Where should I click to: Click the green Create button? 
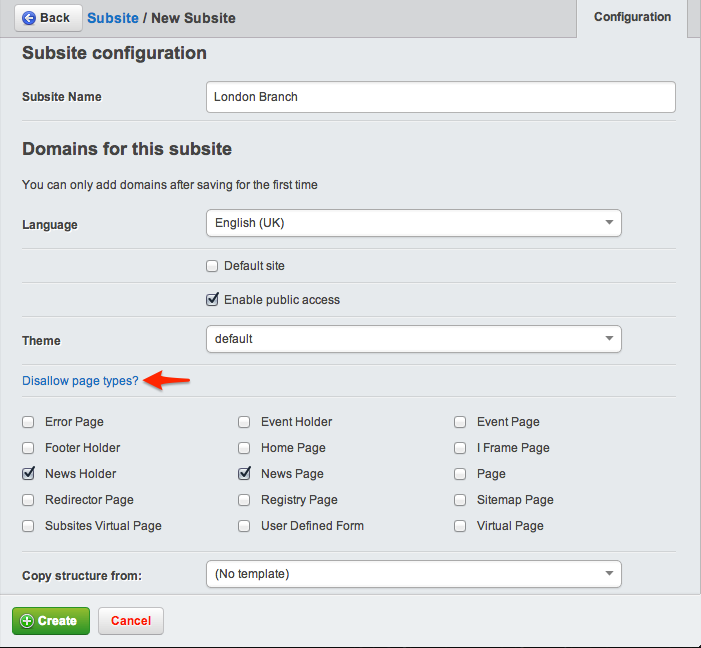click(x=51, y=621)
